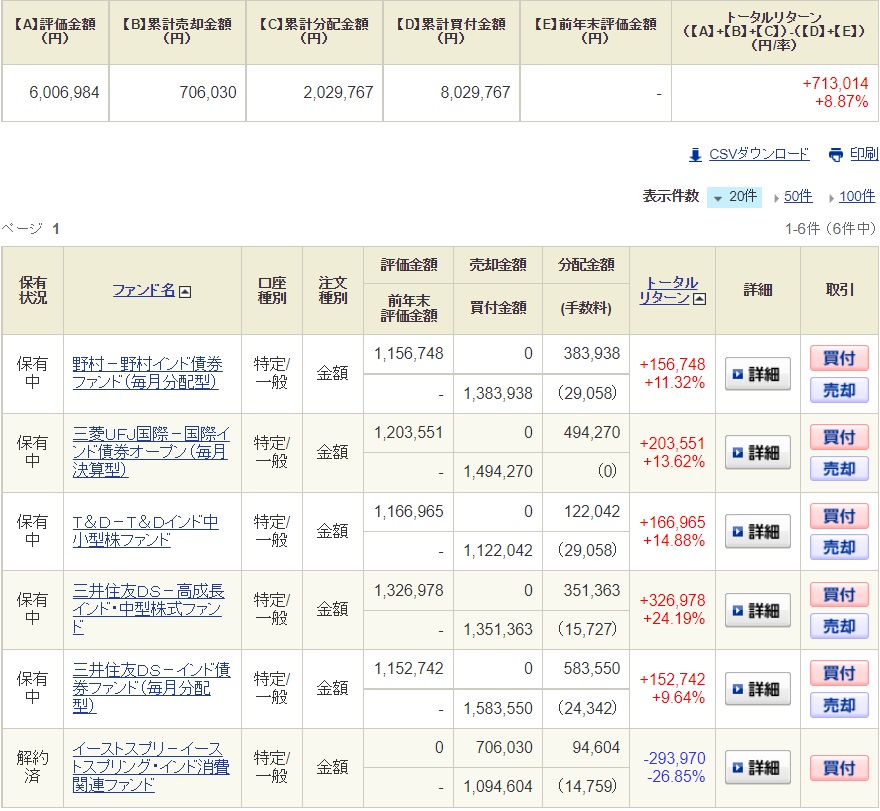This screenshot has width=880, height=811.
Task: Open CSVダウンロード link
Action: pyautogui.click(x=758, y=154)
